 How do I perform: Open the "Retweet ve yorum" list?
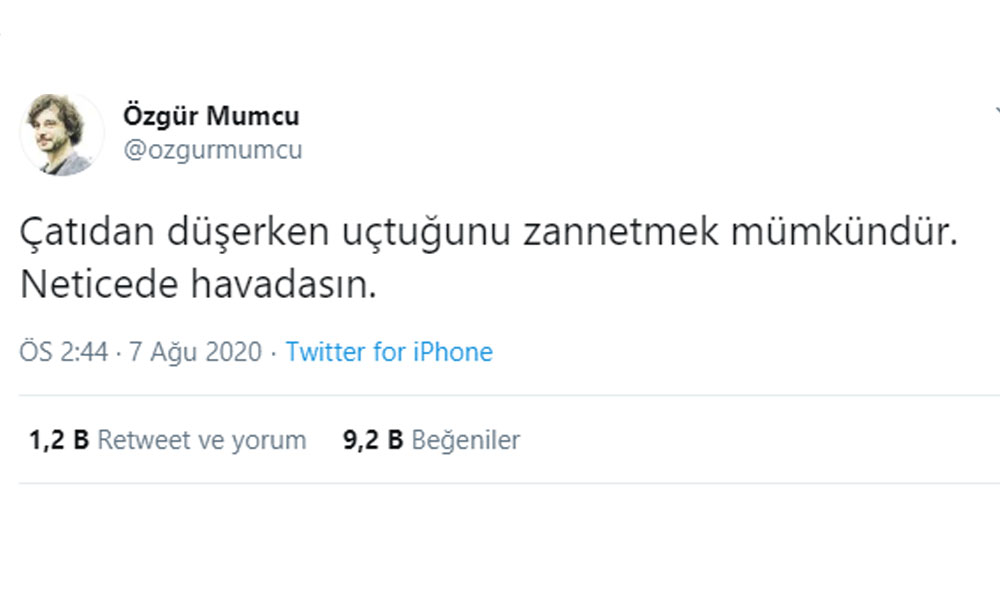pos(202,440)
